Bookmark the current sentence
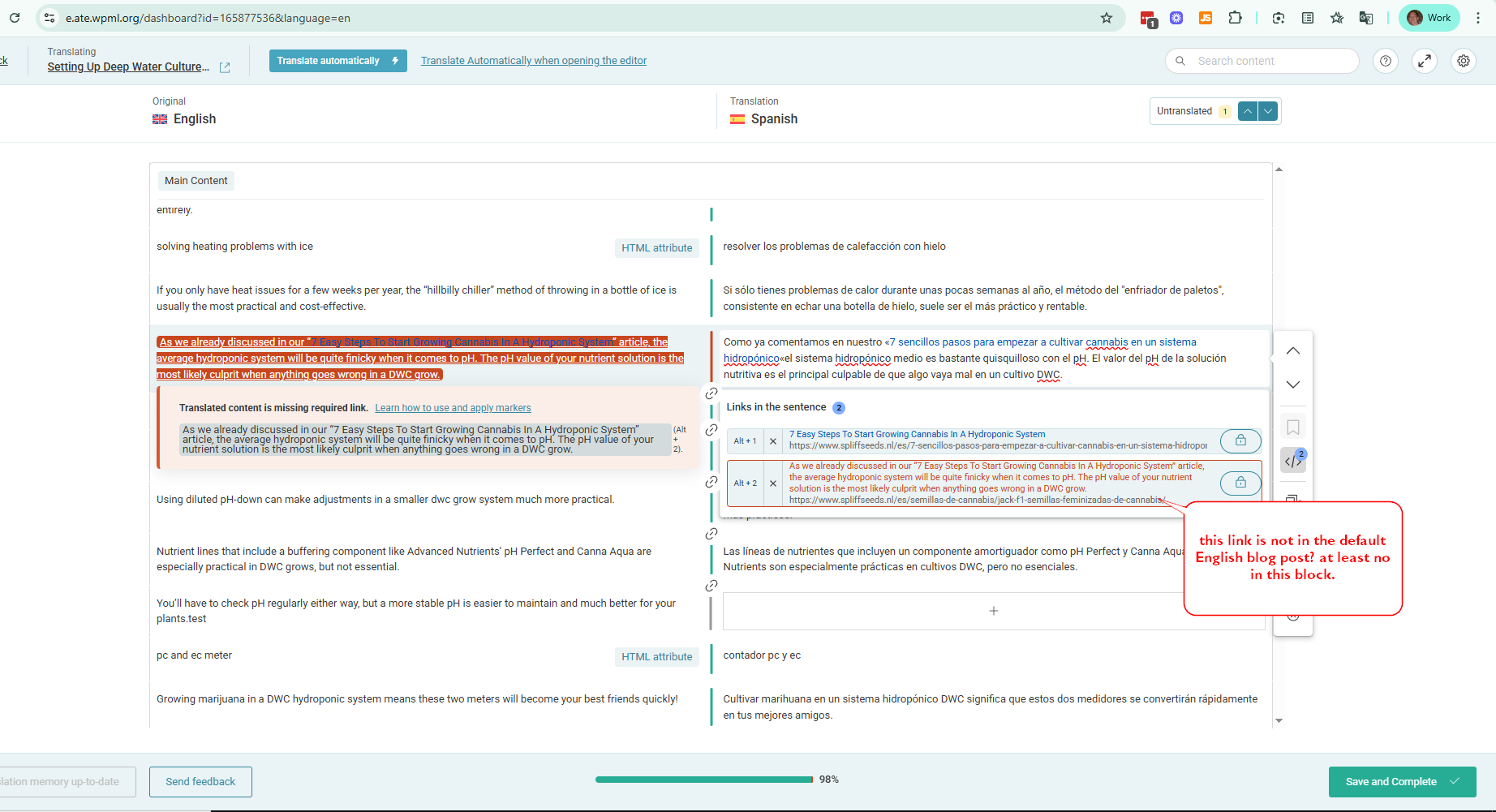 point(1293,427)
